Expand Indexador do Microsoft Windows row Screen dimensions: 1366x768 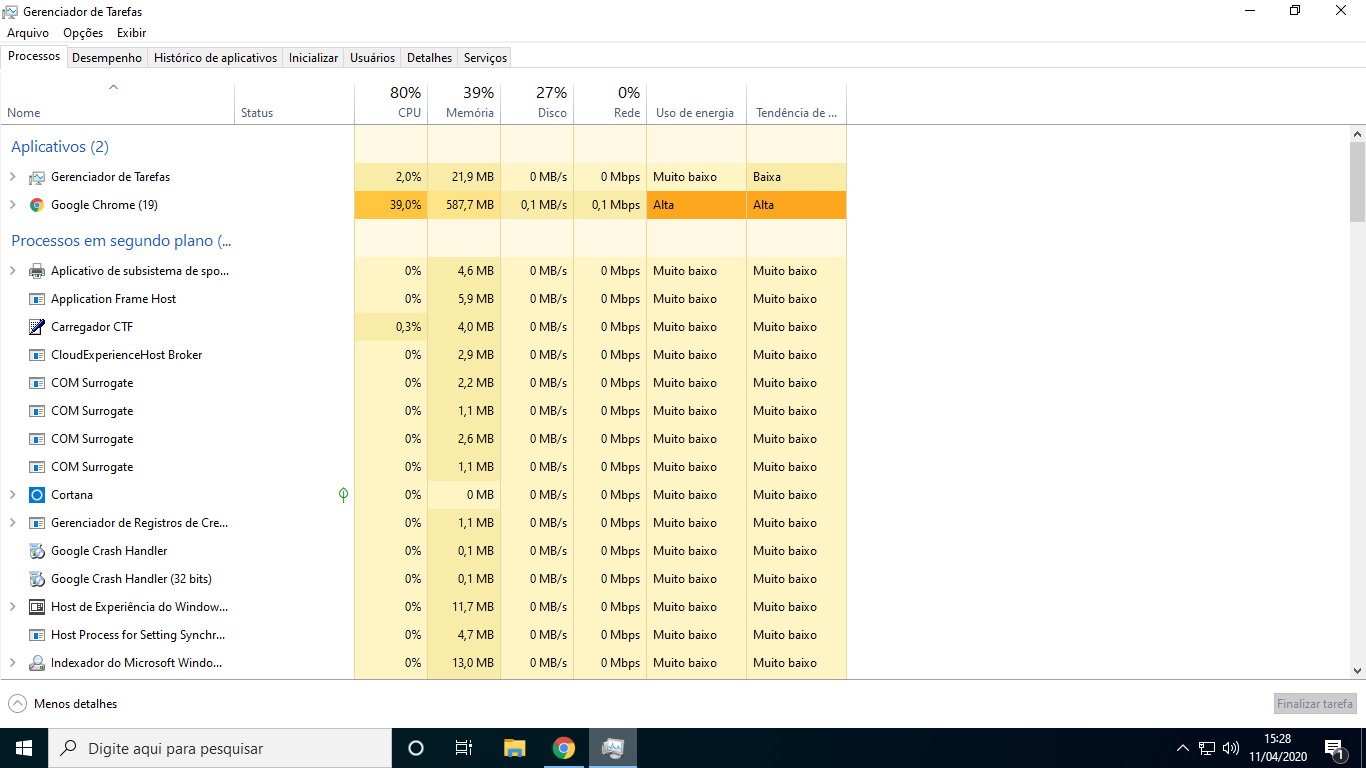pos(13,663)
